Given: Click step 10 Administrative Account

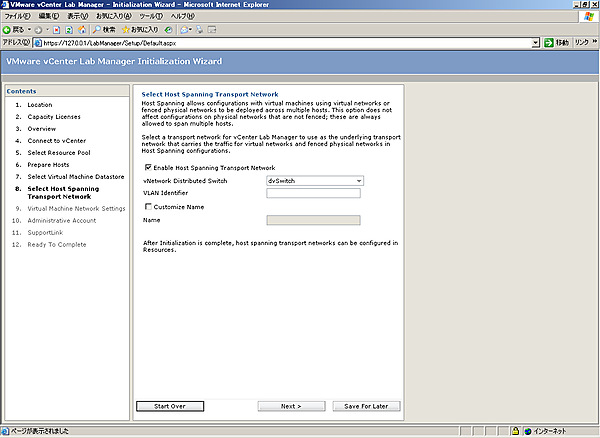Looking at the screenshot, I should (x=62, y=220).
